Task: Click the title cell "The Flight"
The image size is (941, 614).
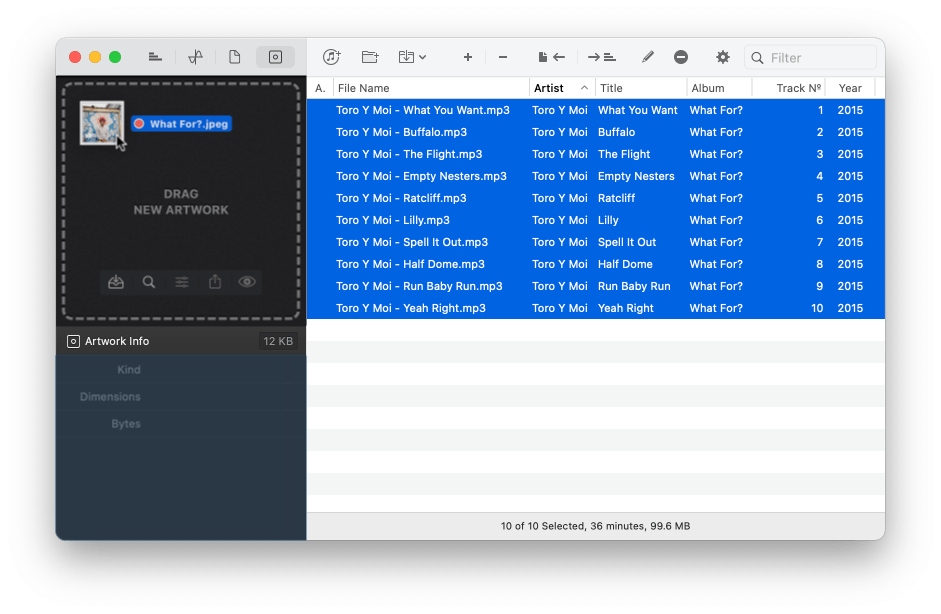Action: (x=624, y=154)
